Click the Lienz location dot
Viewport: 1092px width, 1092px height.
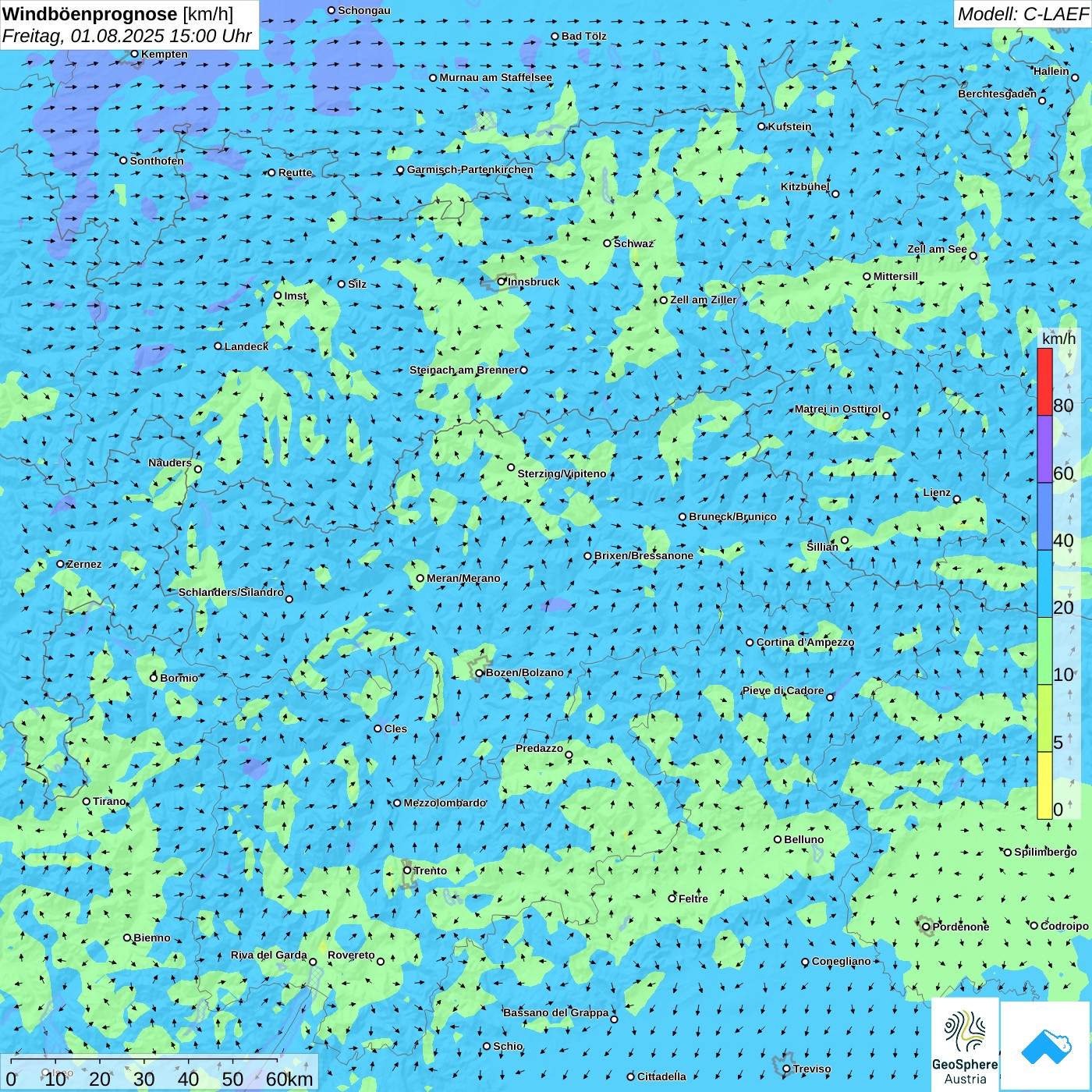point(957,499)
